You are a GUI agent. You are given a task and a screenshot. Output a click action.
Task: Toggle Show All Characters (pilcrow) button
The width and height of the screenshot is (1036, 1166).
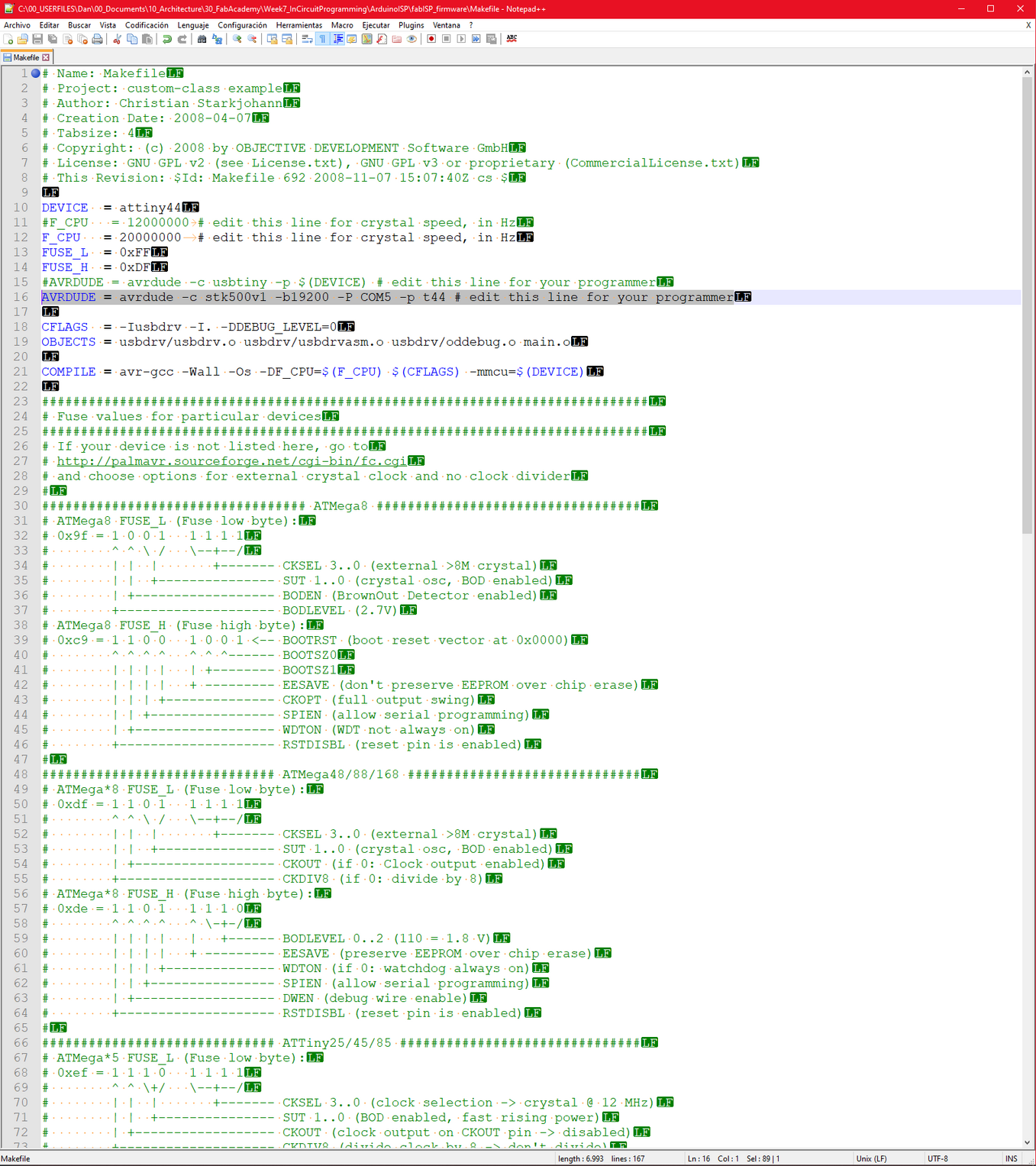pos(322,39)
